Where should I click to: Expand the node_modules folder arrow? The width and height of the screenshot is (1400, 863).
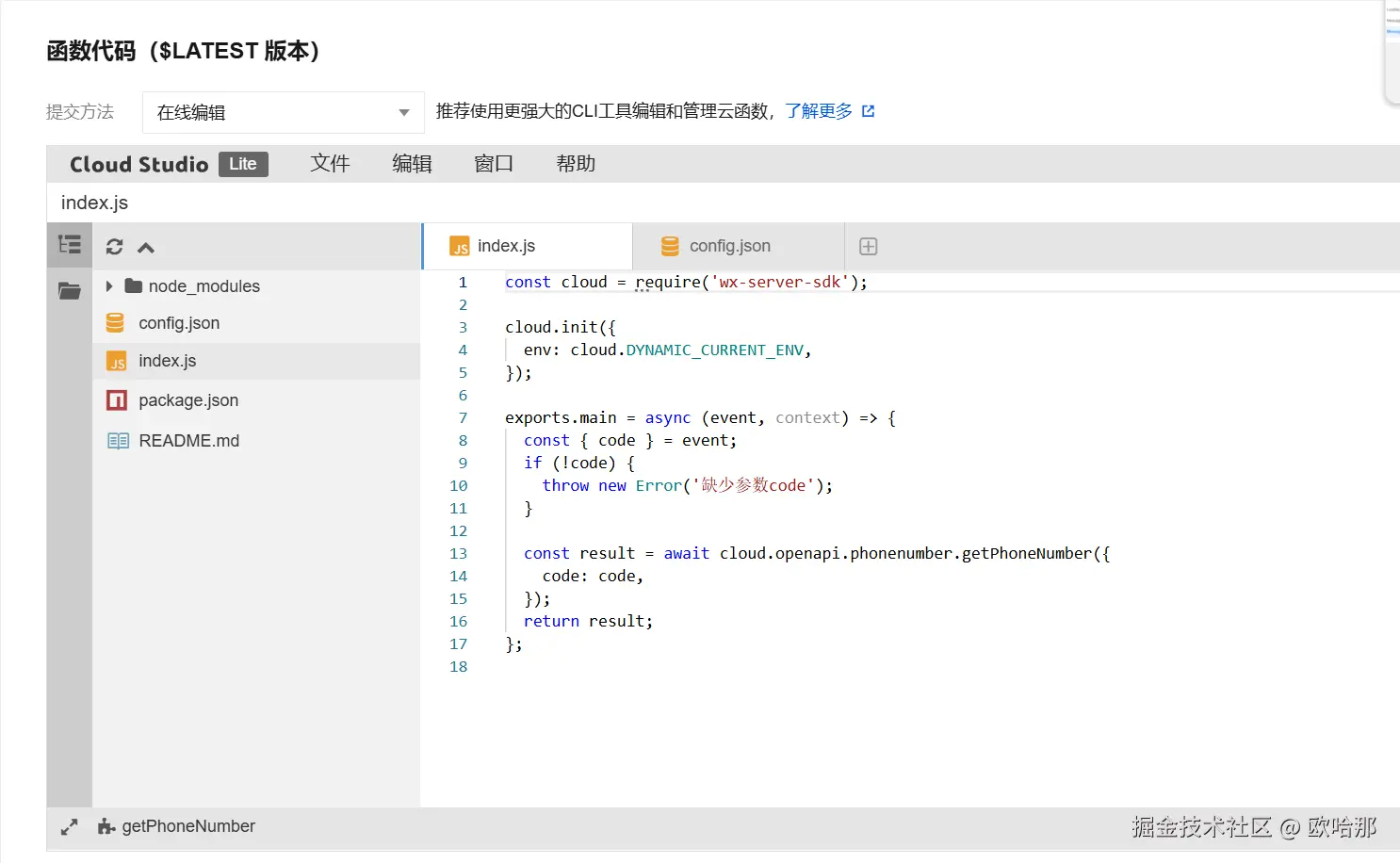(109, 285)
